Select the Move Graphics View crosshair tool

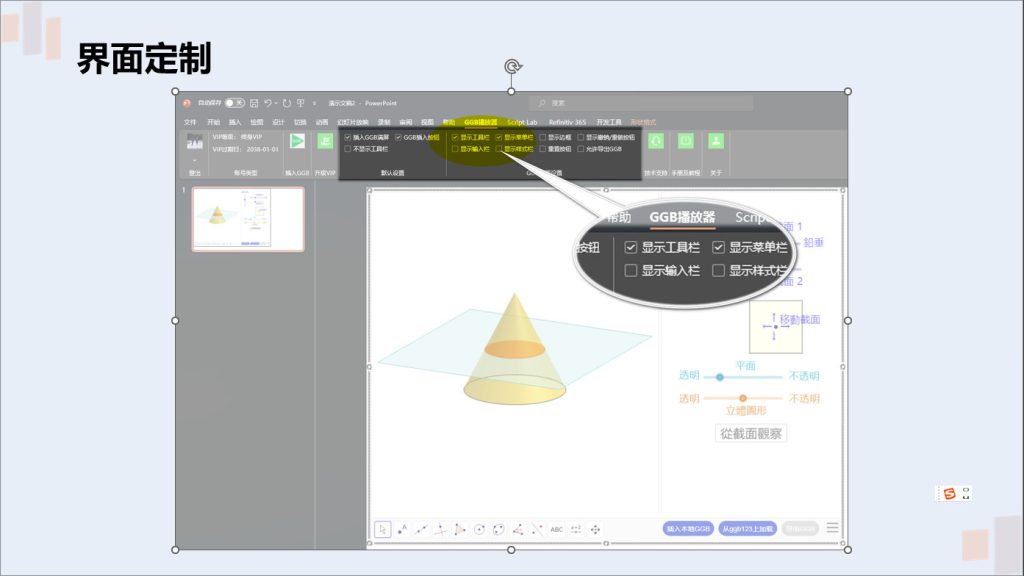tap(596, 528)
